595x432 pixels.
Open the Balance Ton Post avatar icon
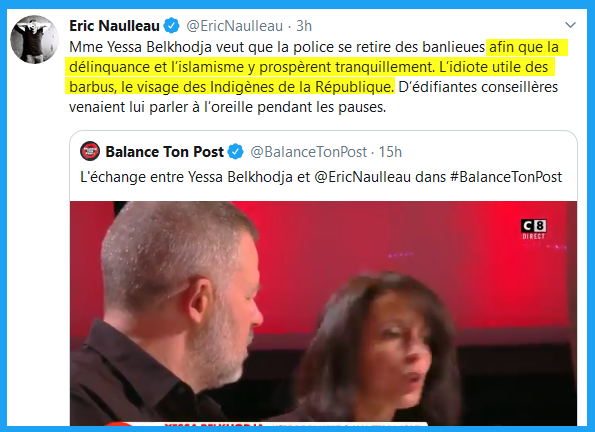click(90, 151)
